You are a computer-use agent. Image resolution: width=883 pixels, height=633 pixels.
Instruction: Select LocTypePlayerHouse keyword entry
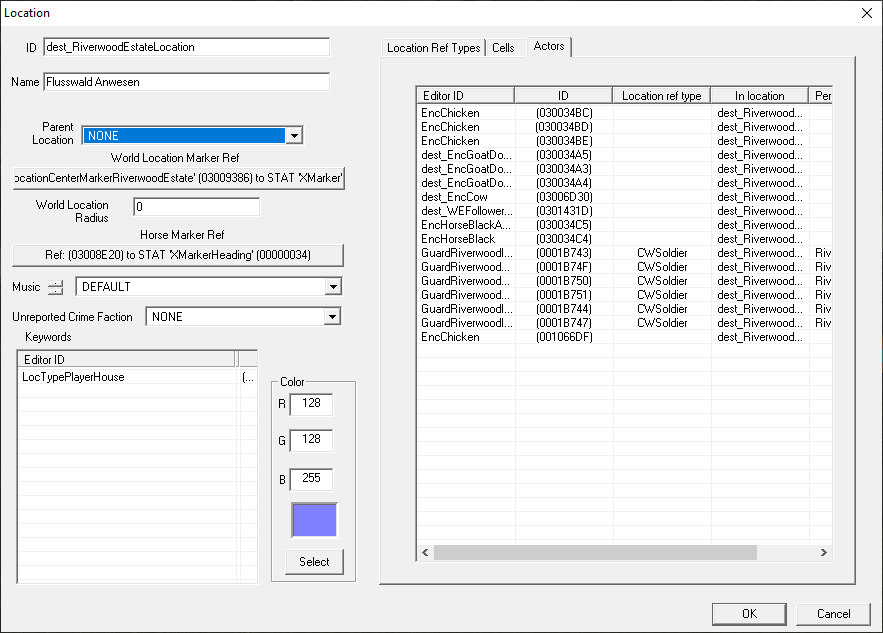74,377
